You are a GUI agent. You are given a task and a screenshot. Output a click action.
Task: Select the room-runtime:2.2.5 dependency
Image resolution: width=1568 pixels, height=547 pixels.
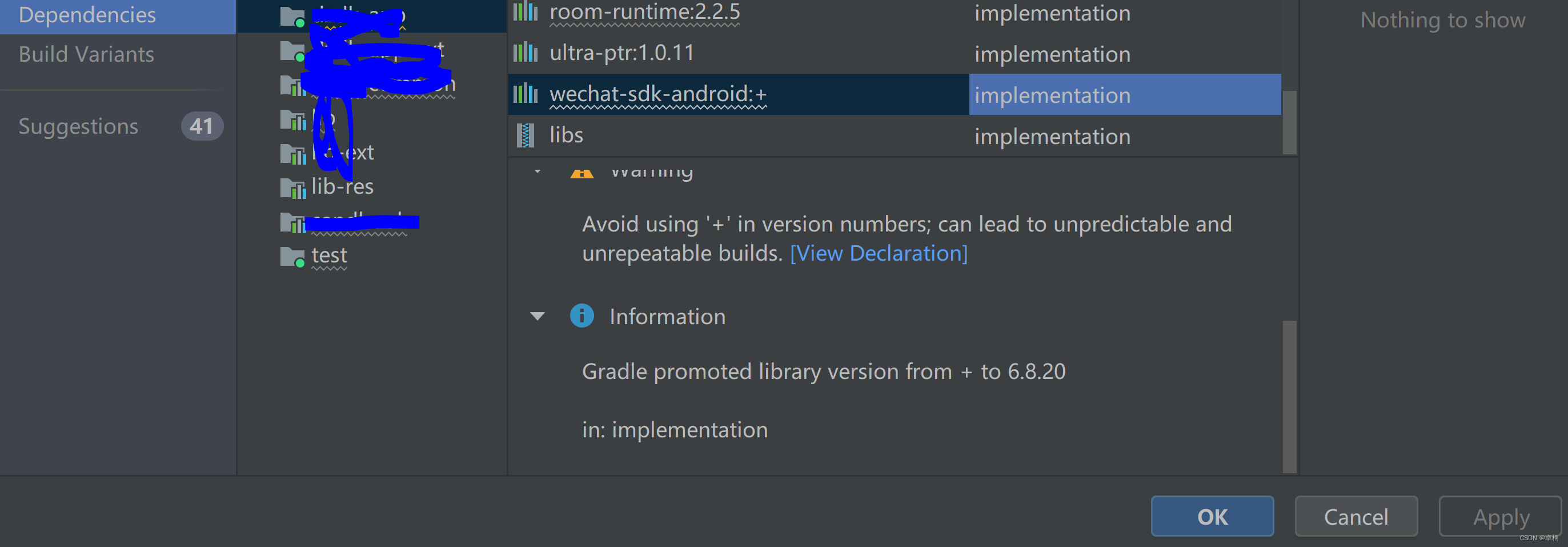pos(644,12)
